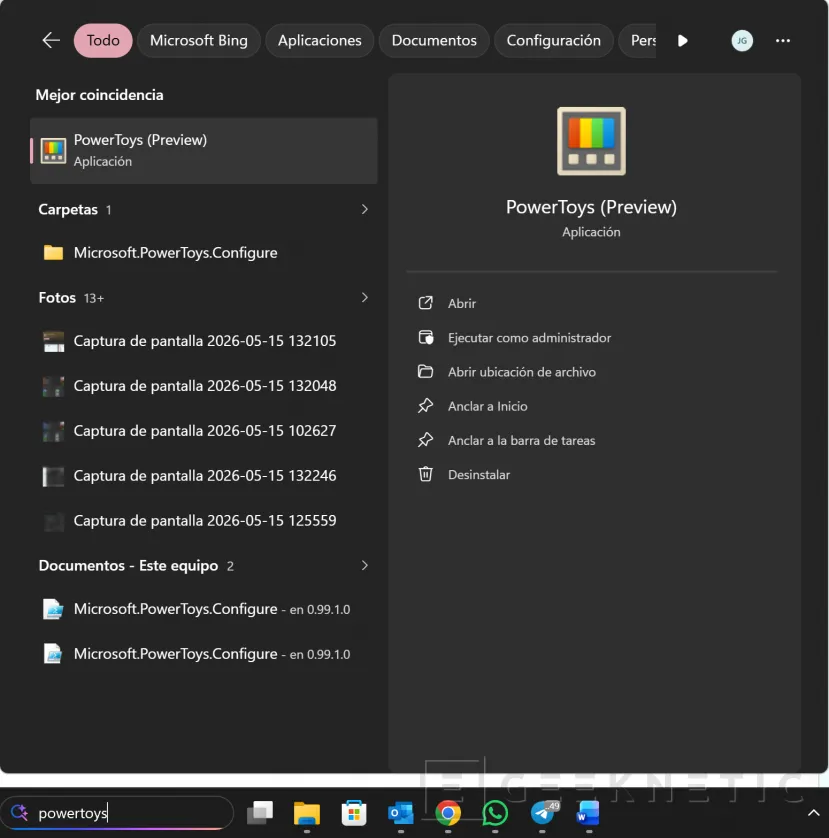Click the Carpetas section header
This screenshot has width=829, height=838.
pyautogui.click(x=75, y=210)
